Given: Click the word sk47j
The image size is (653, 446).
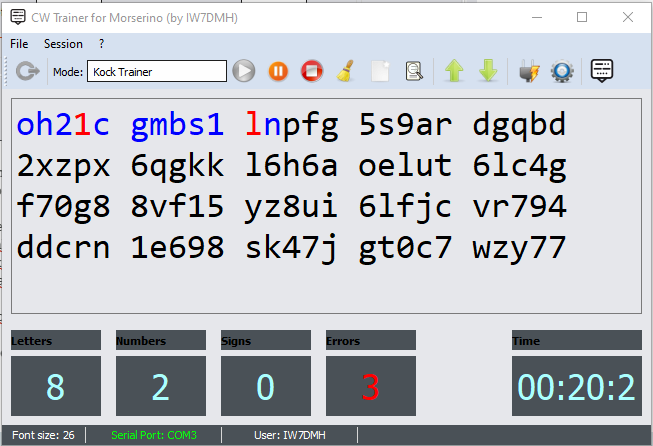Looking at the screenshot, I should click(292, 248).
